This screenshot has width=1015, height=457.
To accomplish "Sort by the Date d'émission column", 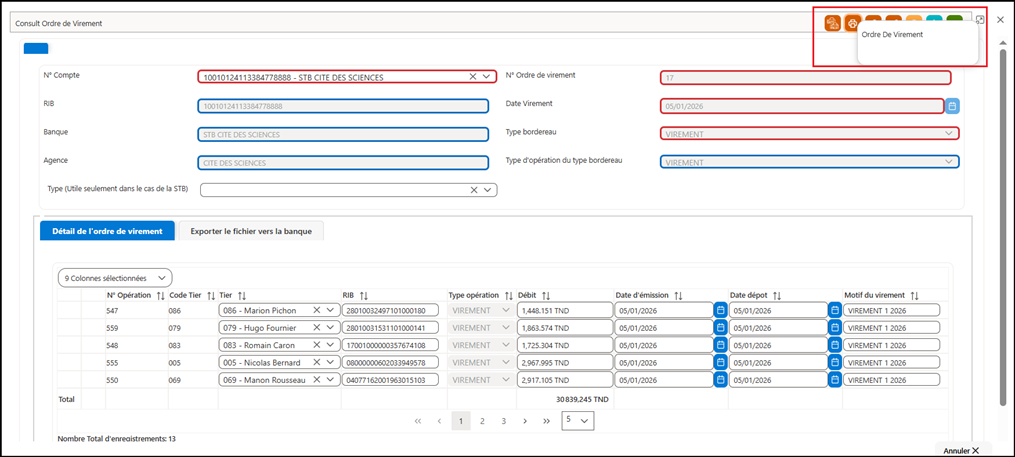I will pos(678,295).
